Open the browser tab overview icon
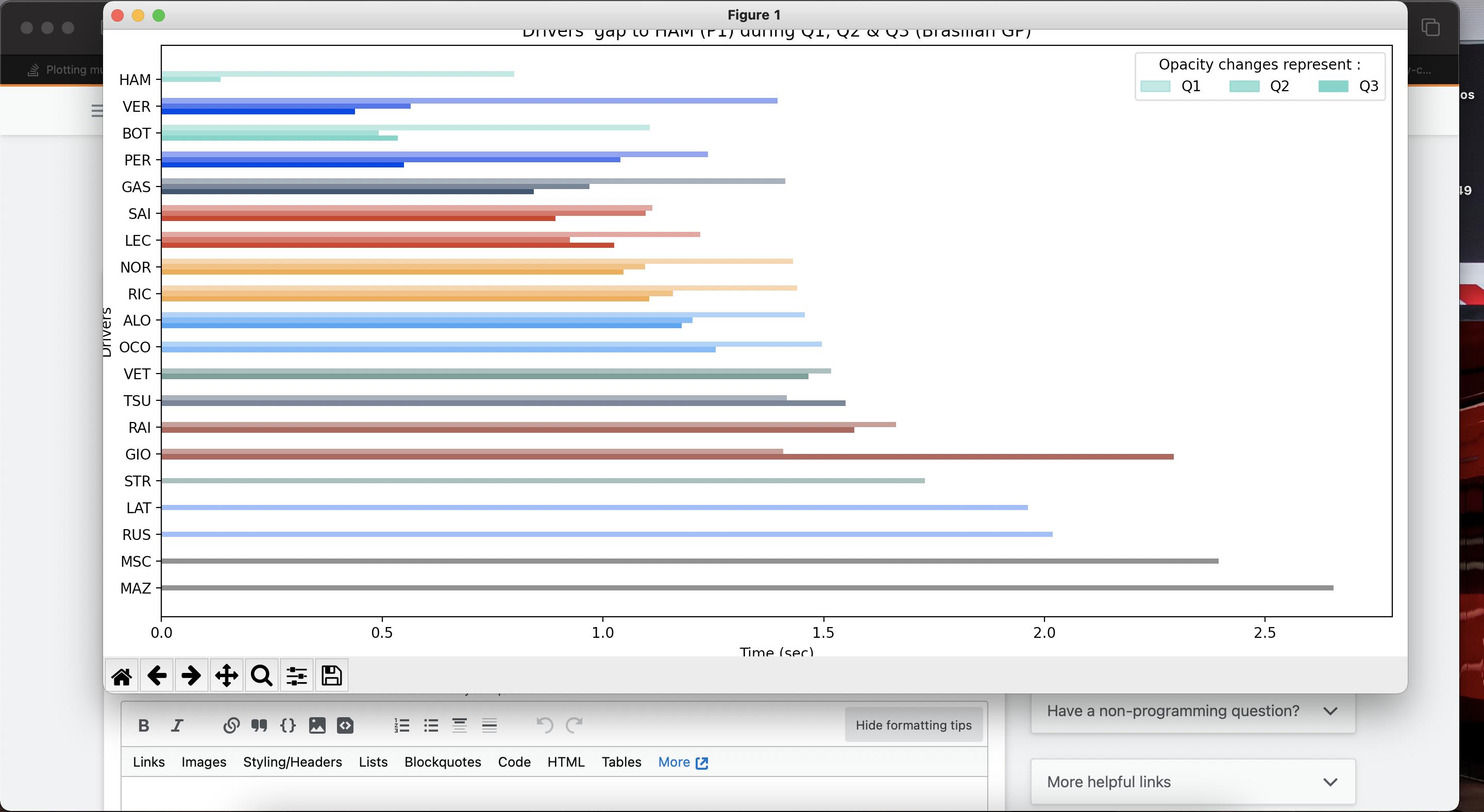The width and height of the screenshot is (1484, 812). click(1430, 27)
